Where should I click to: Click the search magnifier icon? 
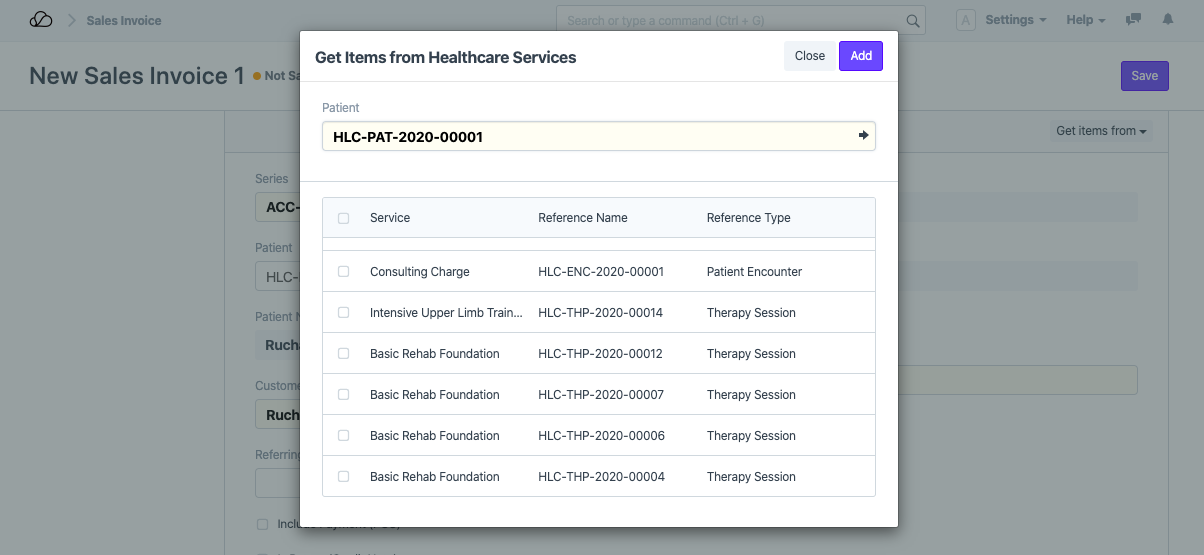pos(912,21)
